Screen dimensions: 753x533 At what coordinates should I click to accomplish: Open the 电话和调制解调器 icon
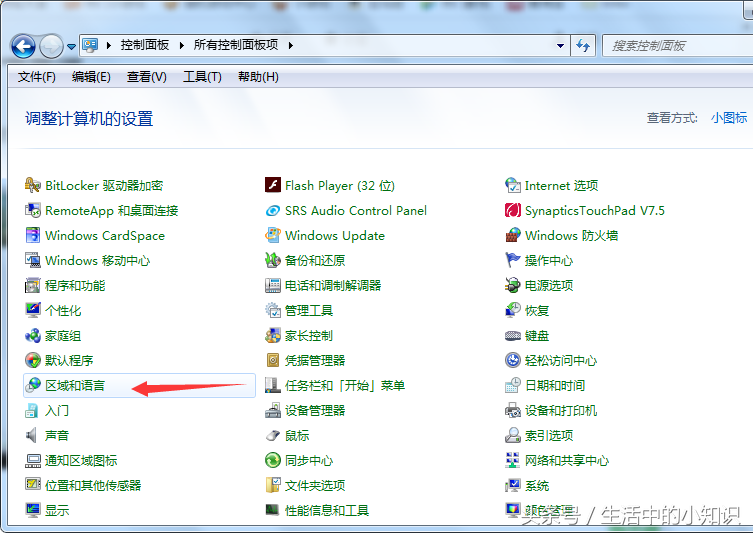[273, 285]
